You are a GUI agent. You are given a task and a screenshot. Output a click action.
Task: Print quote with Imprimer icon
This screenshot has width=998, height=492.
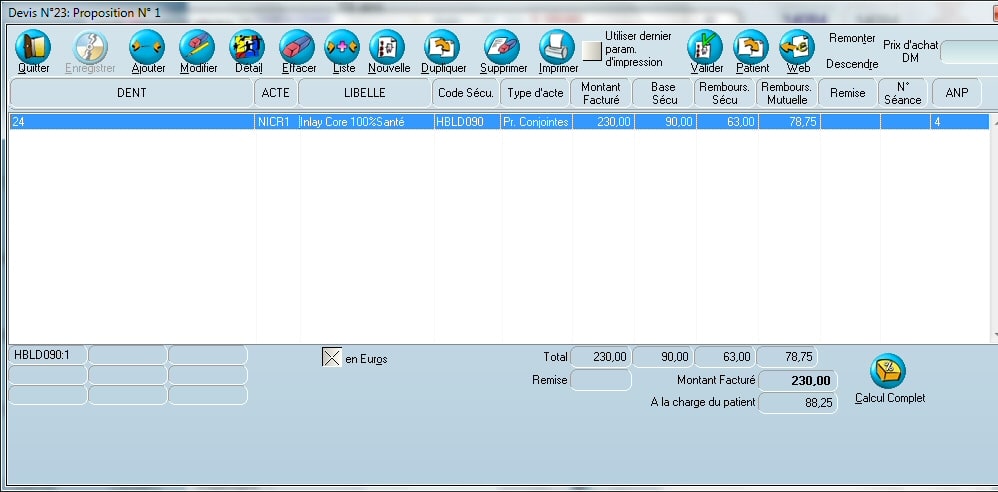click(x=557, y=47)
